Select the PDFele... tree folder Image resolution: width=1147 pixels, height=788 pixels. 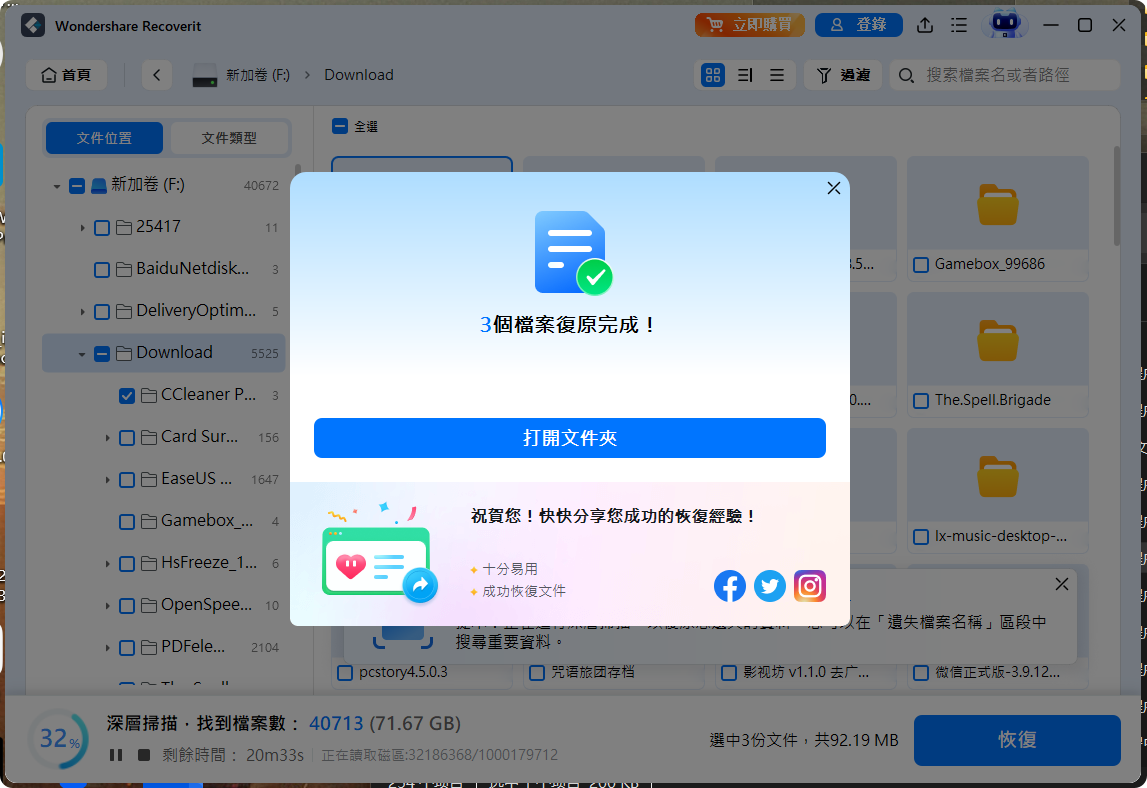193,646
